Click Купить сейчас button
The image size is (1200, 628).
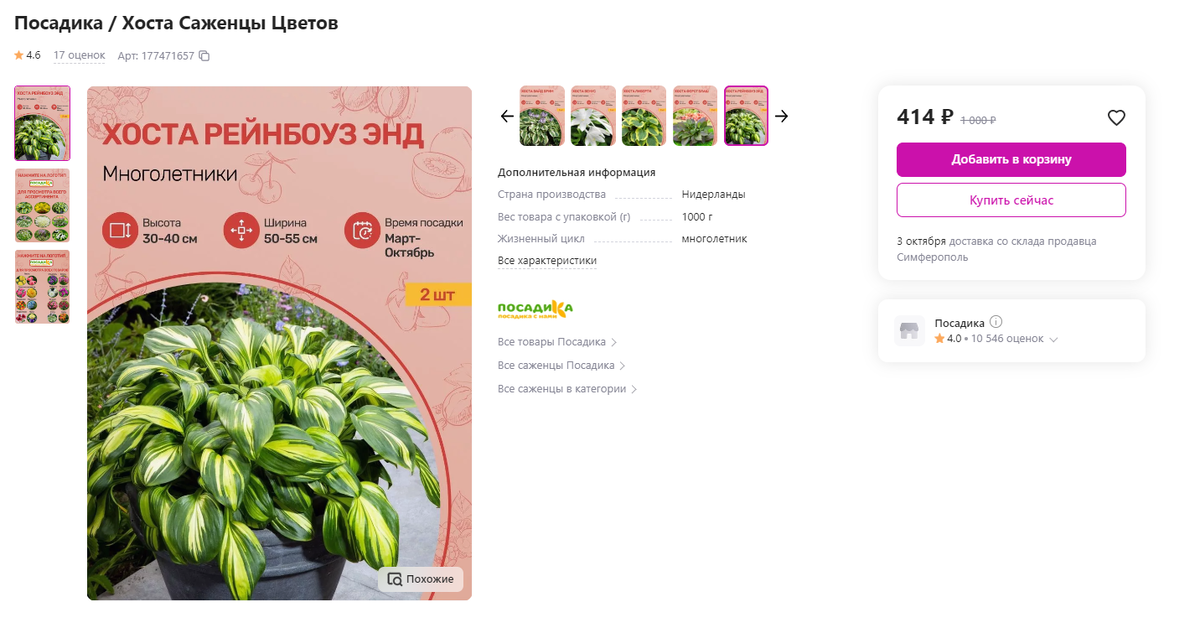coord(1011,200)
